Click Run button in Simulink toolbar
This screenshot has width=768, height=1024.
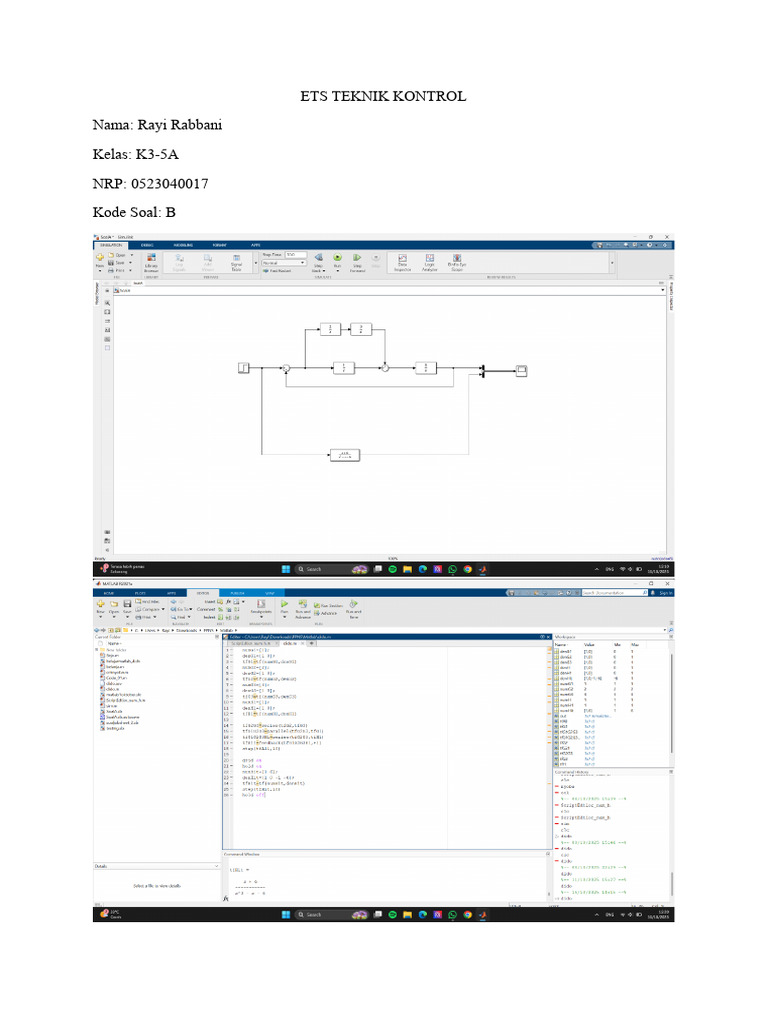coord(338,260)
